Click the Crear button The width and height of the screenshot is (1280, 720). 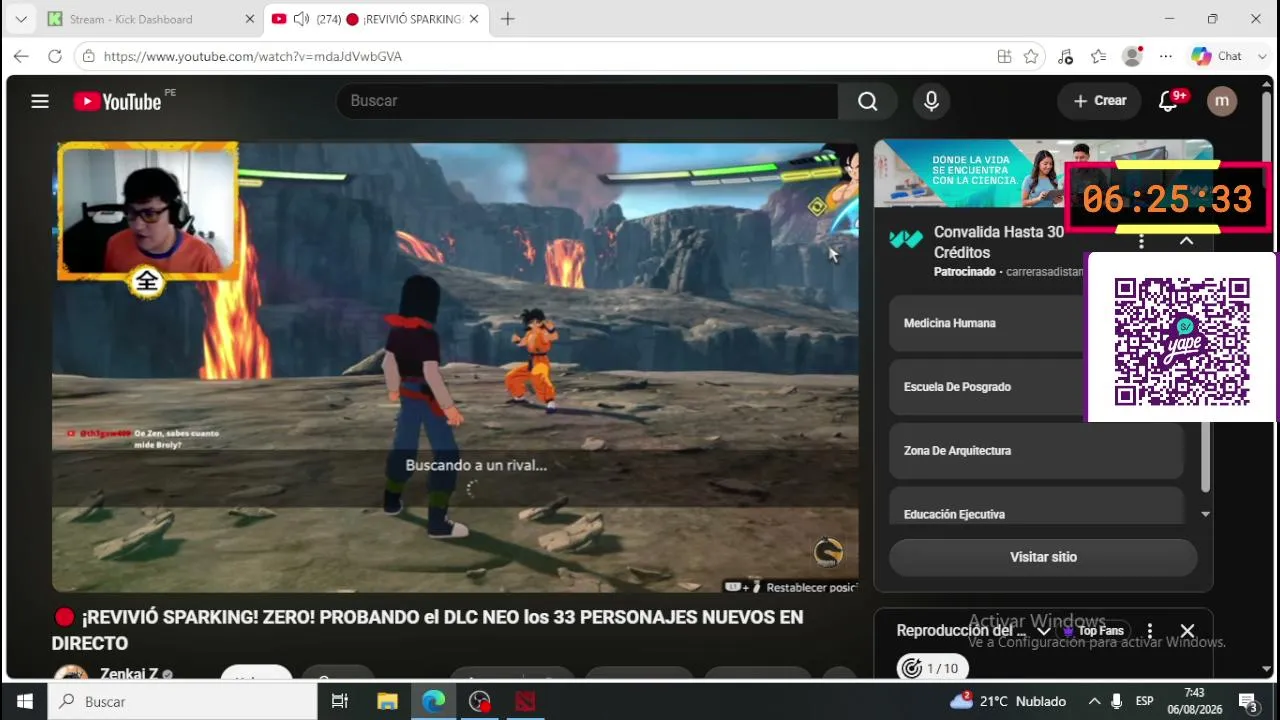click(1100, 101)
